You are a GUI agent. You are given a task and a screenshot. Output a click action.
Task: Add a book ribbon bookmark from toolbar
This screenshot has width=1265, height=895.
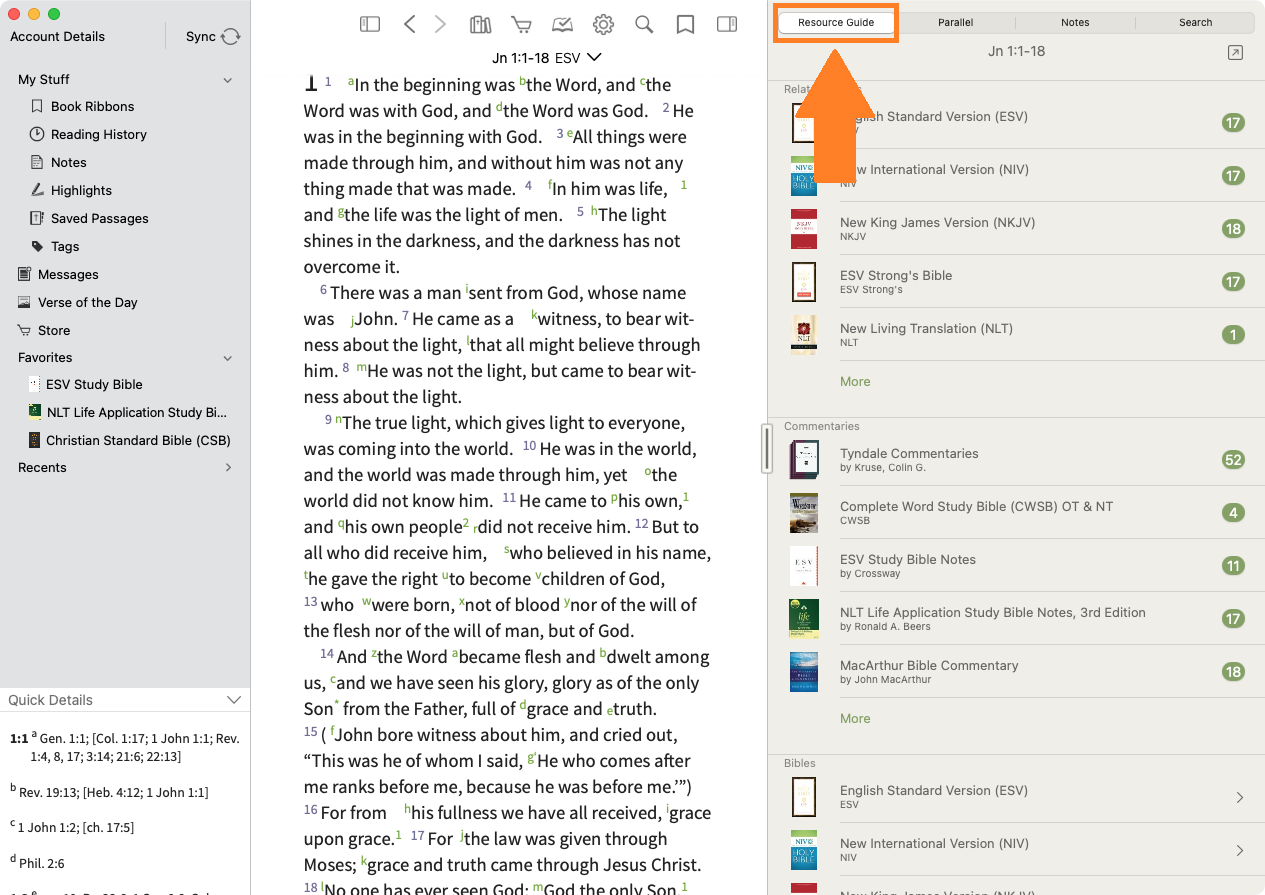point(685,24)
